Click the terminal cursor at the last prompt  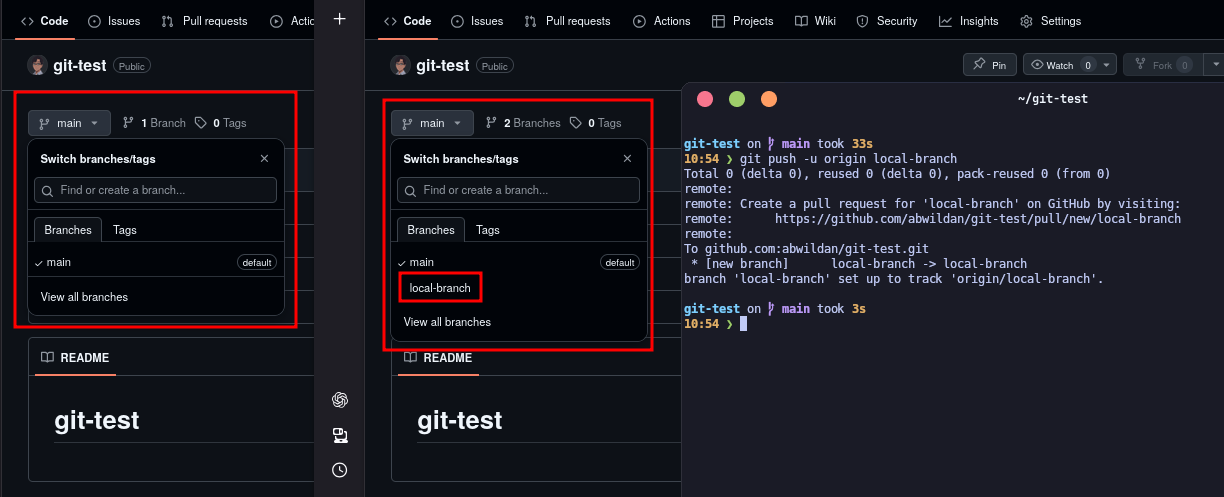[743, 324]
